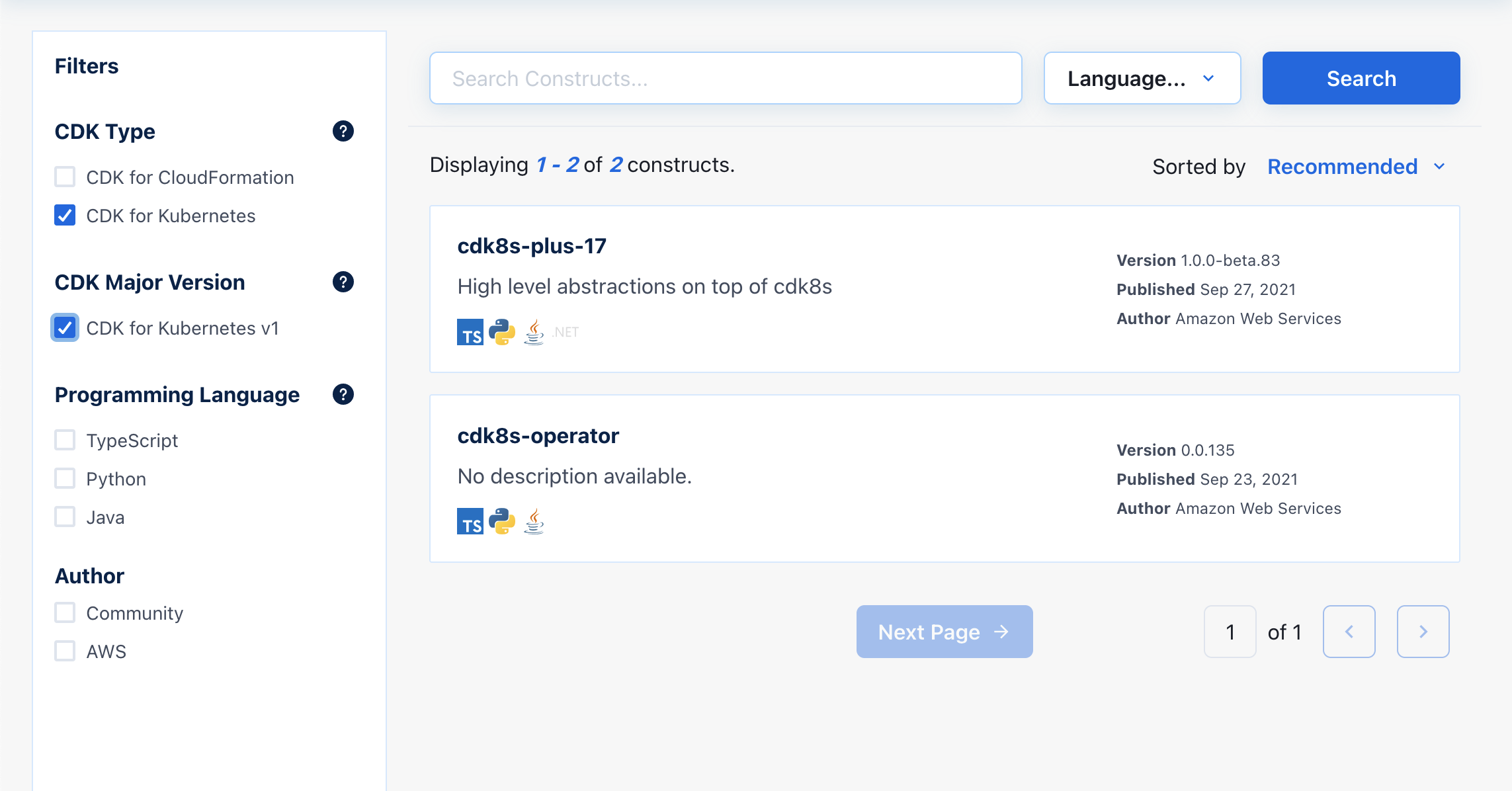1512x791 pixels.
Task: Open the Language dropdown
Action: click(1142, 77)
